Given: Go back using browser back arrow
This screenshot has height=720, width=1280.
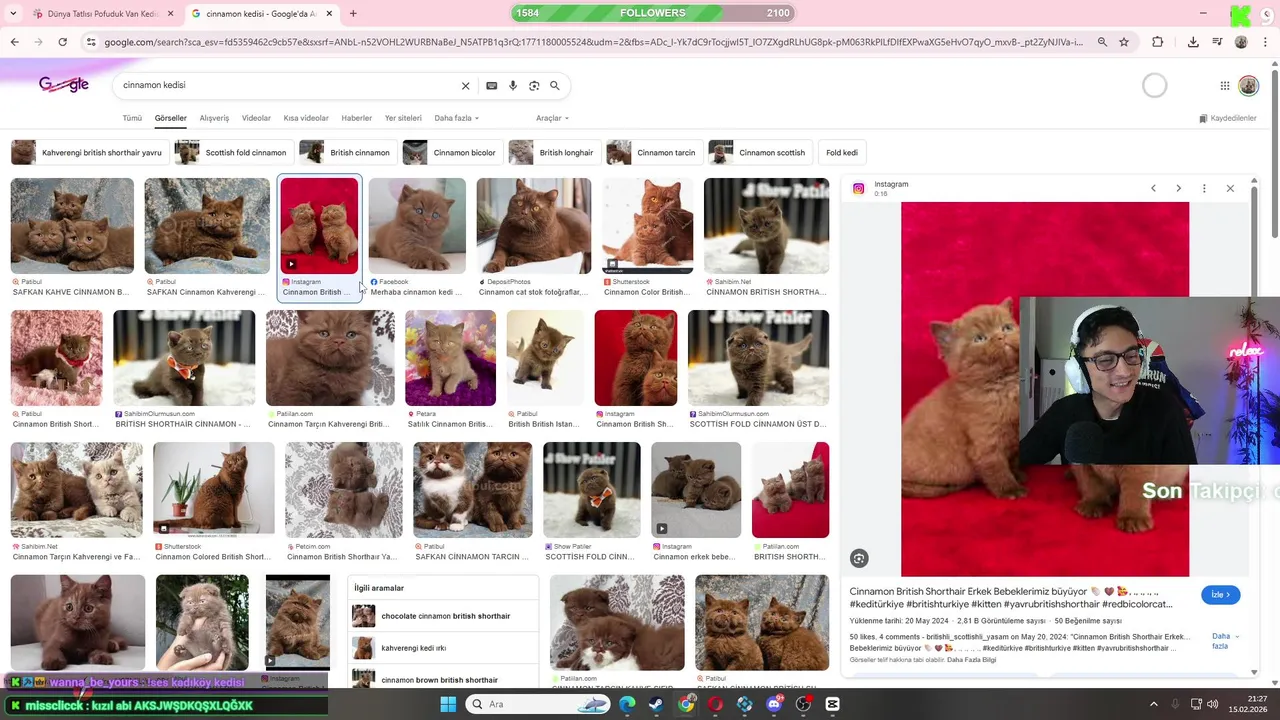Looking at the screenshot, I should (14, 42).
